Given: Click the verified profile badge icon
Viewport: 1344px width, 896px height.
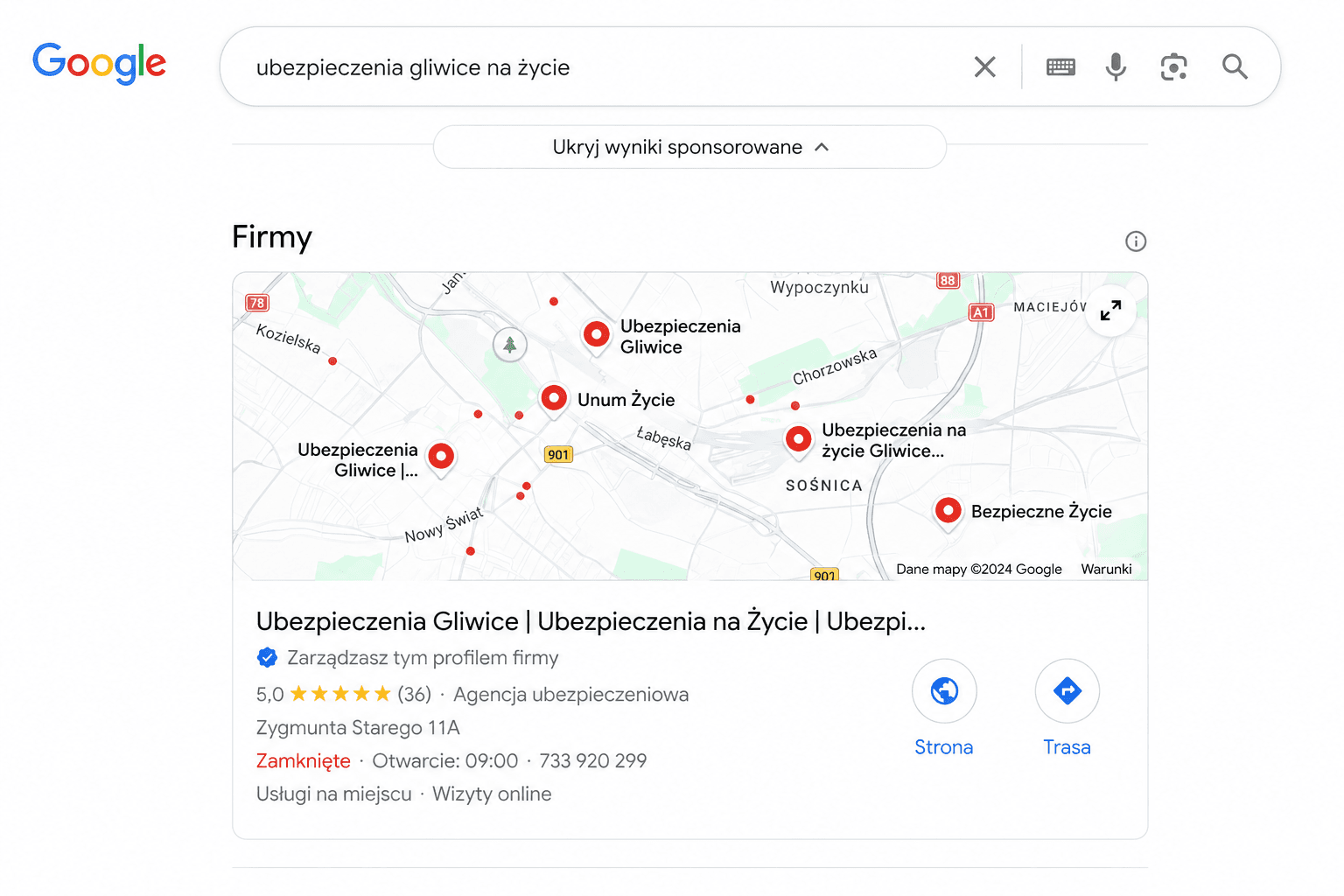Looking at the screenshot, I should 267,657.
